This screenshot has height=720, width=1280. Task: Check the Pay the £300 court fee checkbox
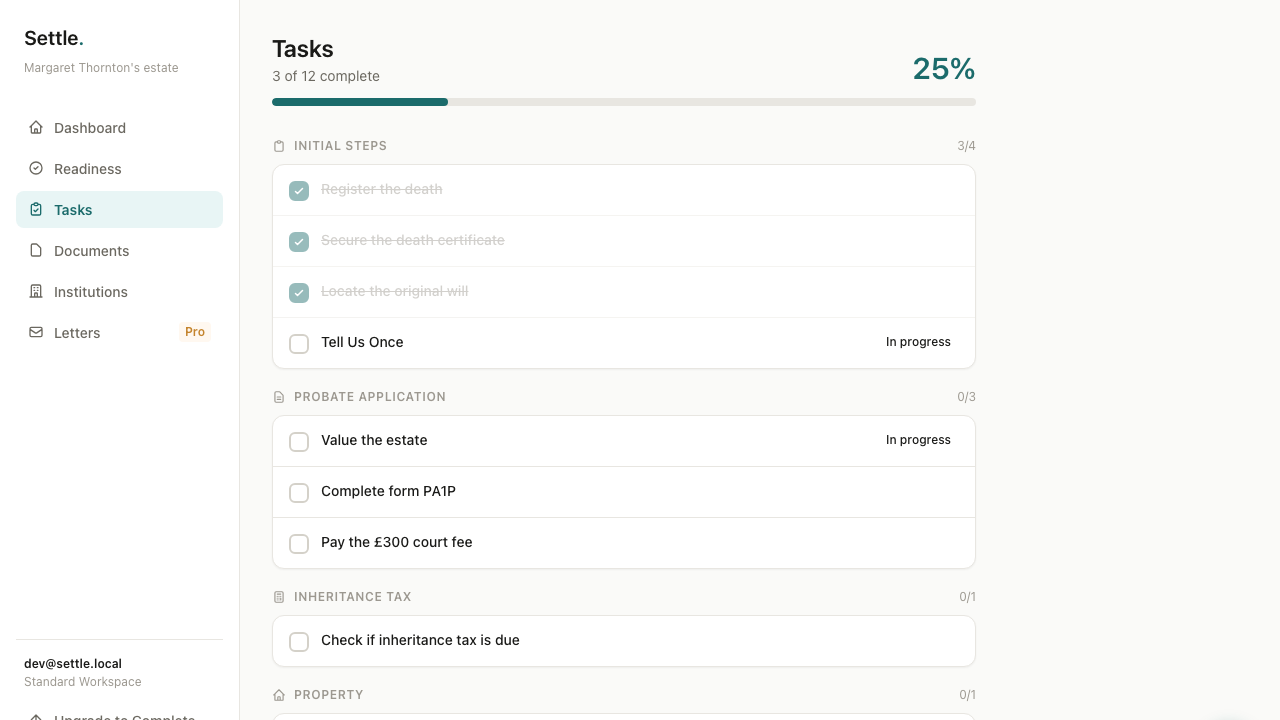pyautogui.click(x=299, y=544)
